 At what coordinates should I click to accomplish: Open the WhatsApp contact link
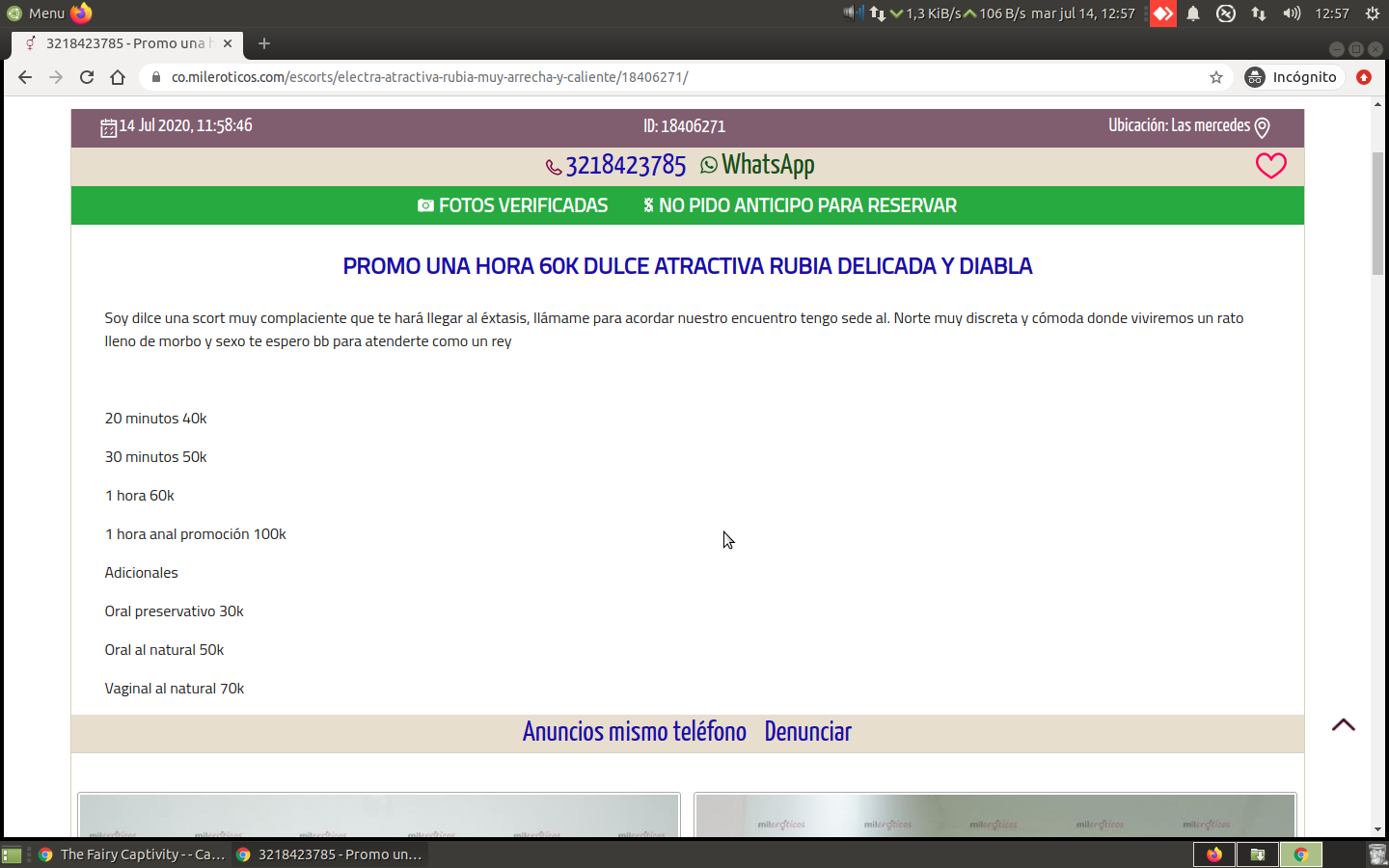(x=757, y=165)
